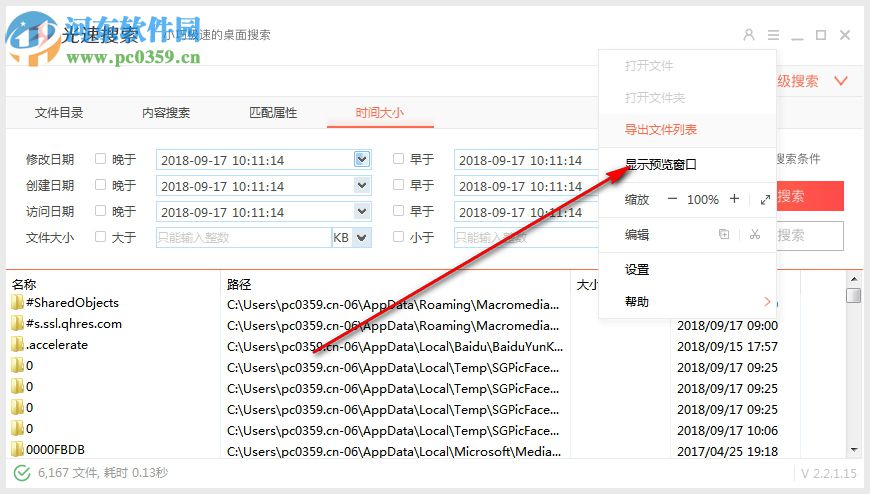This screenshot has height=494, width=870.
Task: Open accessed date later-than date dropdown
Action: 362,211
